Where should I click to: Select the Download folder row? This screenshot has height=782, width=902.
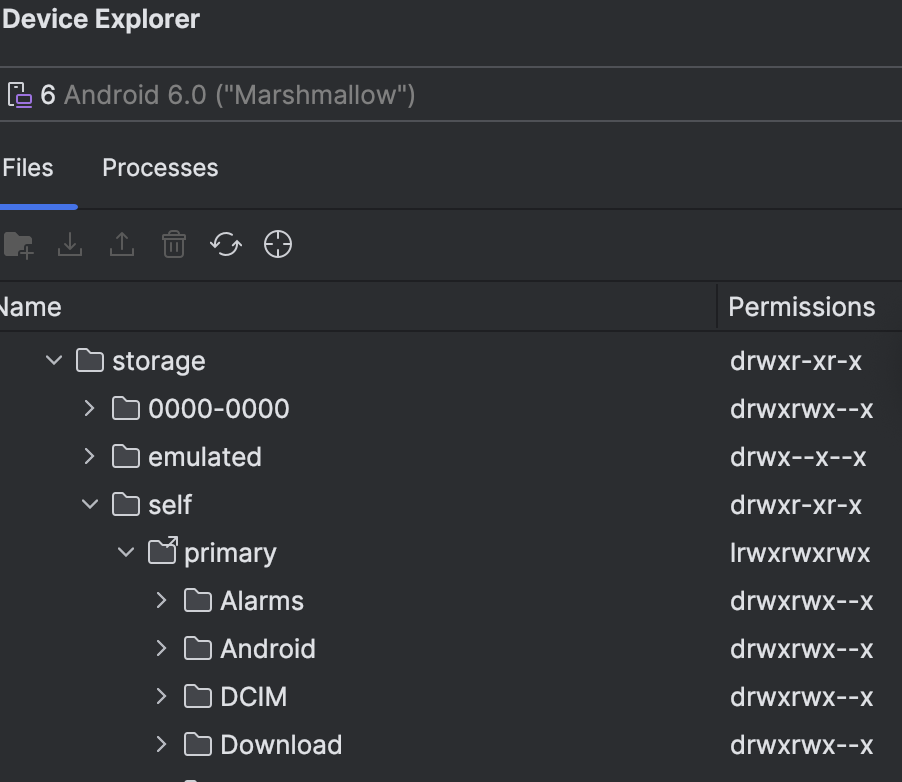coord(281,745)
